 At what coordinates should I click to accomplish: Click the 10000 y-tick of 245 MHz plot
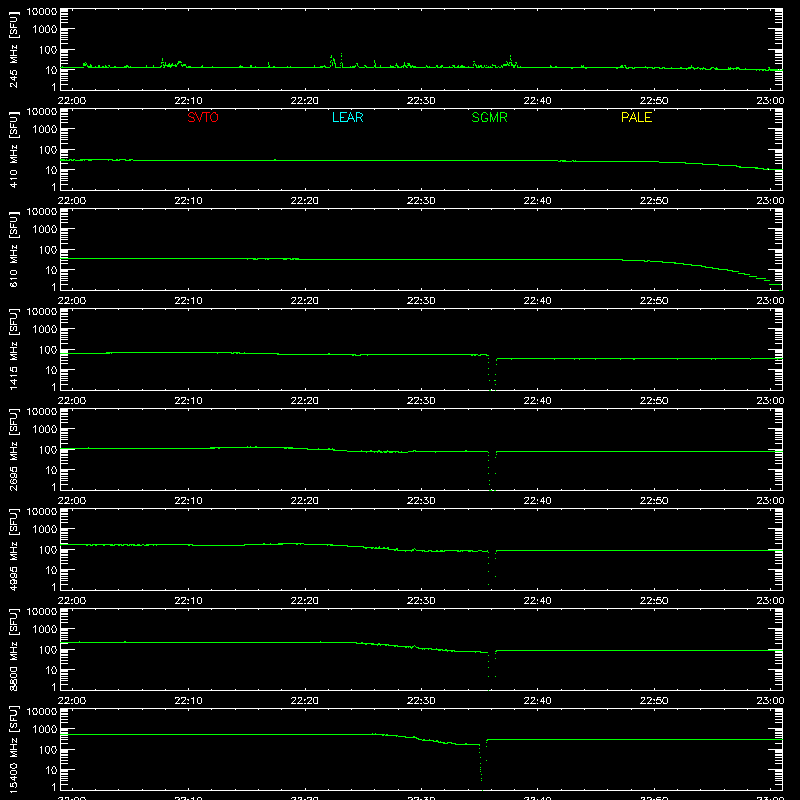click(x=42, y=11)
